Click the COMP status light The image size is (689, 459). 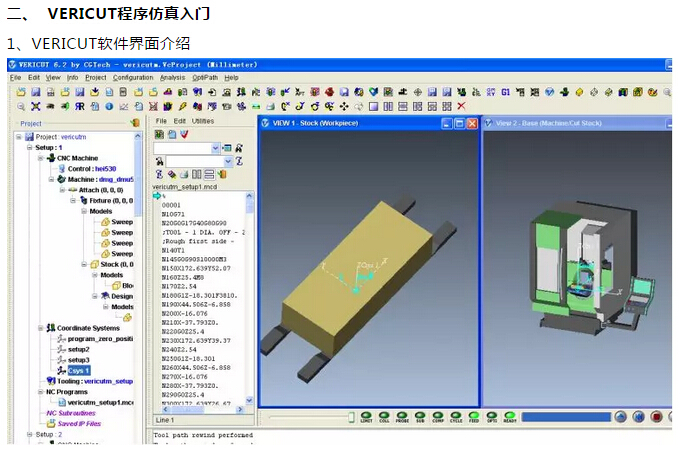(438, 416)
